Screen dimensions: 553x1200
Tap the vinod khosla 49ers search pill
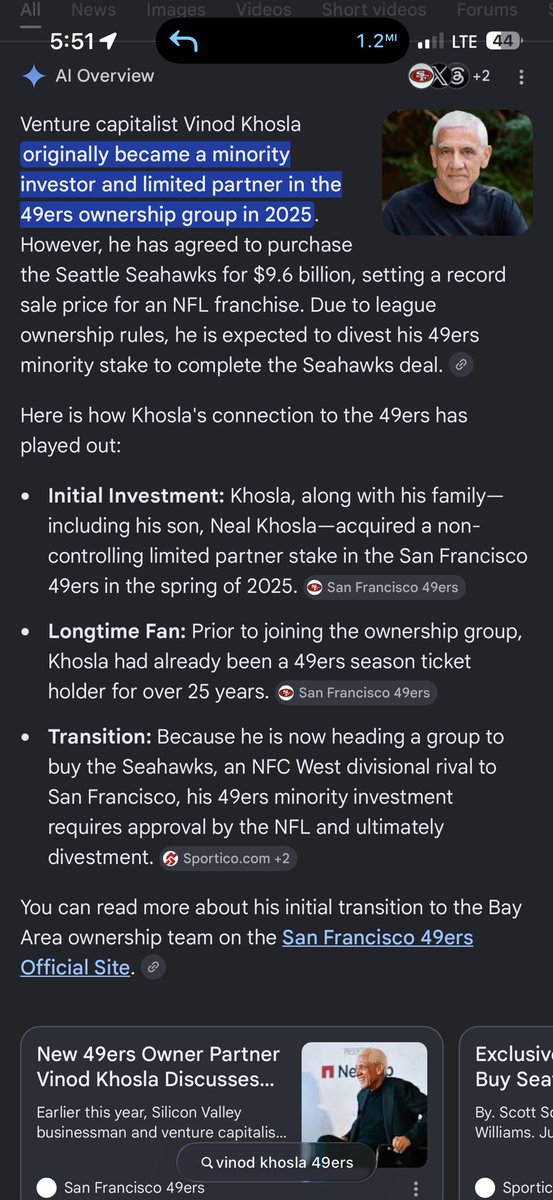pos(277,1162)
